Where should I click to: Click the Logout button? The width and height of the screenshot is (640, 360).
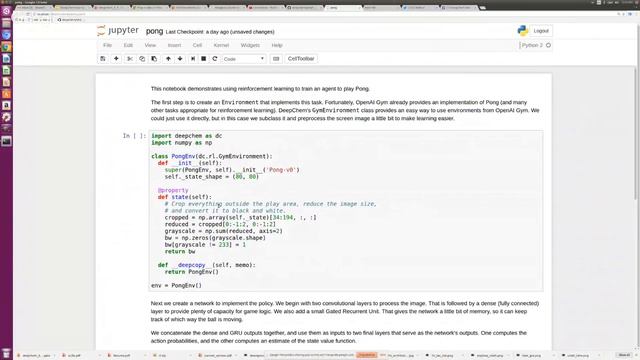tap(541, 31)
